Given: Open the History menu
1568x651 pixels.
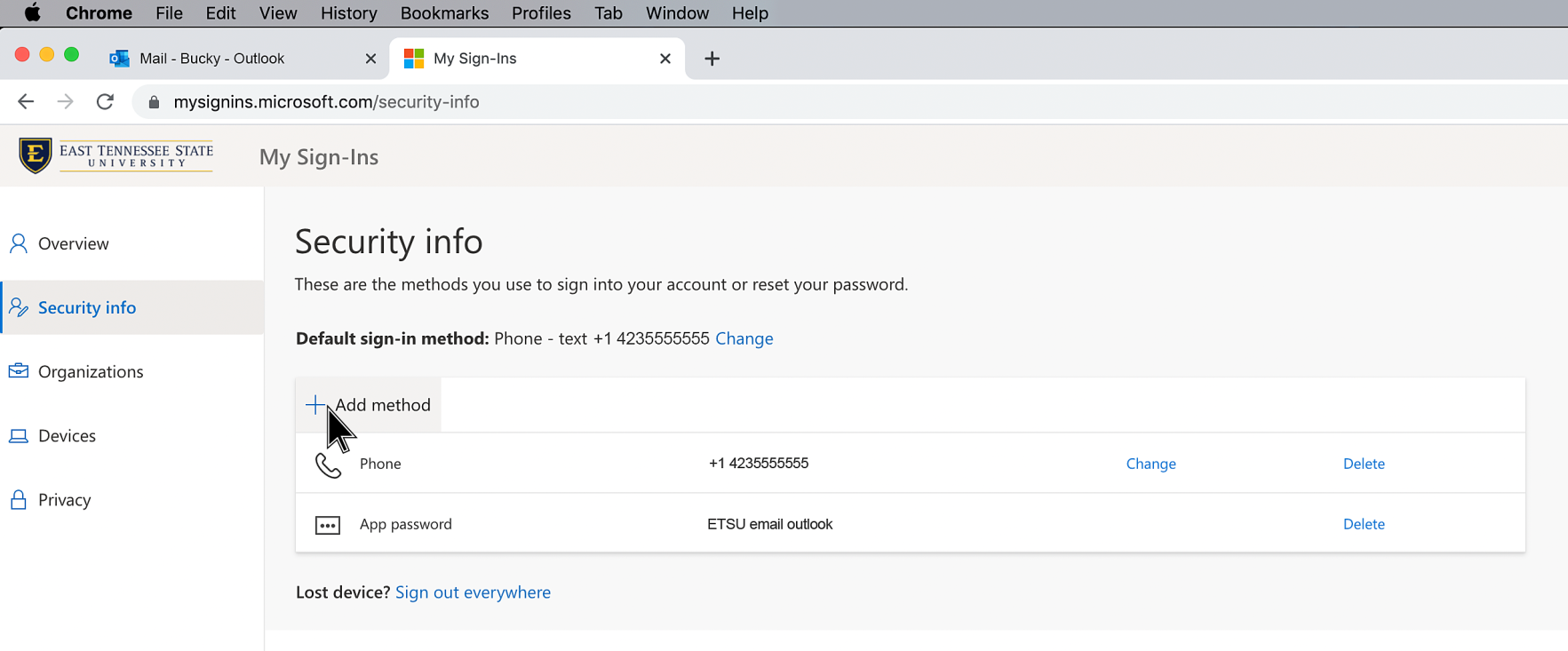Looking at the screenshot, I should coord(348,13).
